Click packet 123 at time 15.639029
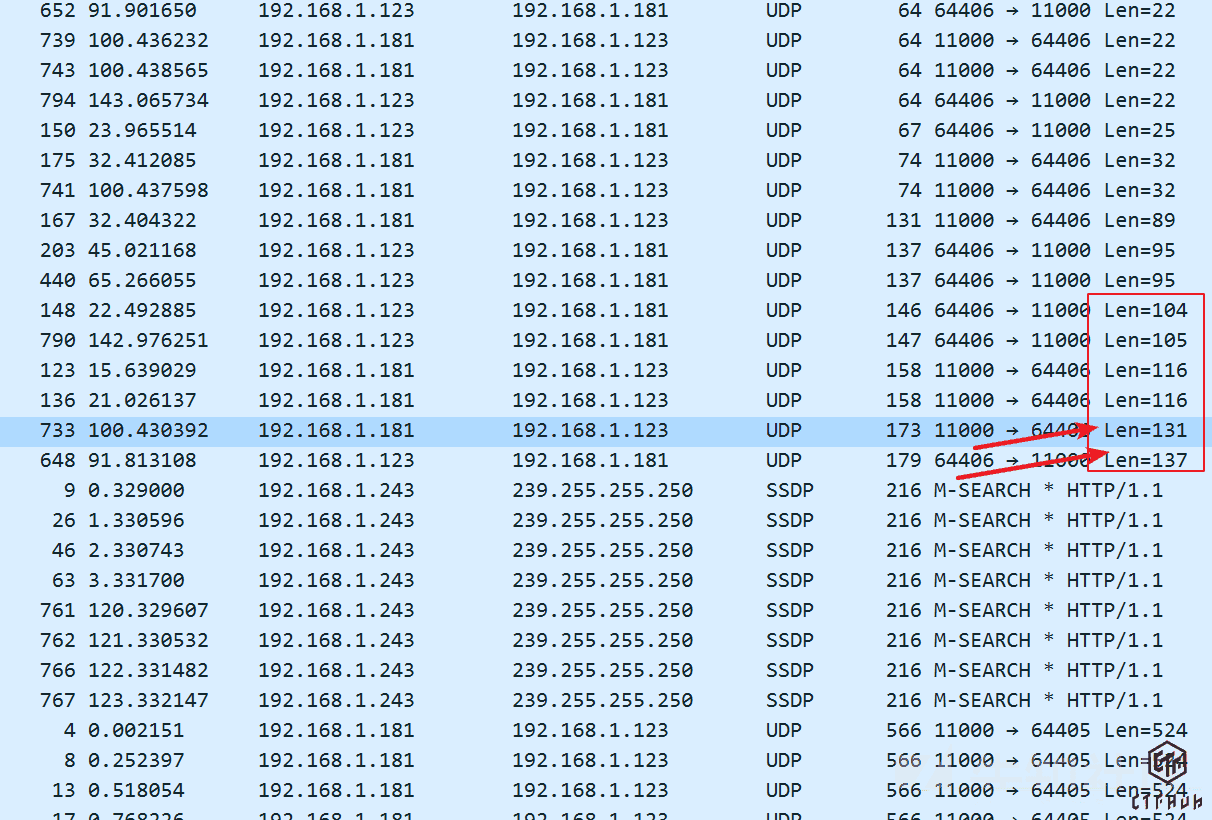The height and width of the screenshot is (820, 1212). [x=600, y=371]
